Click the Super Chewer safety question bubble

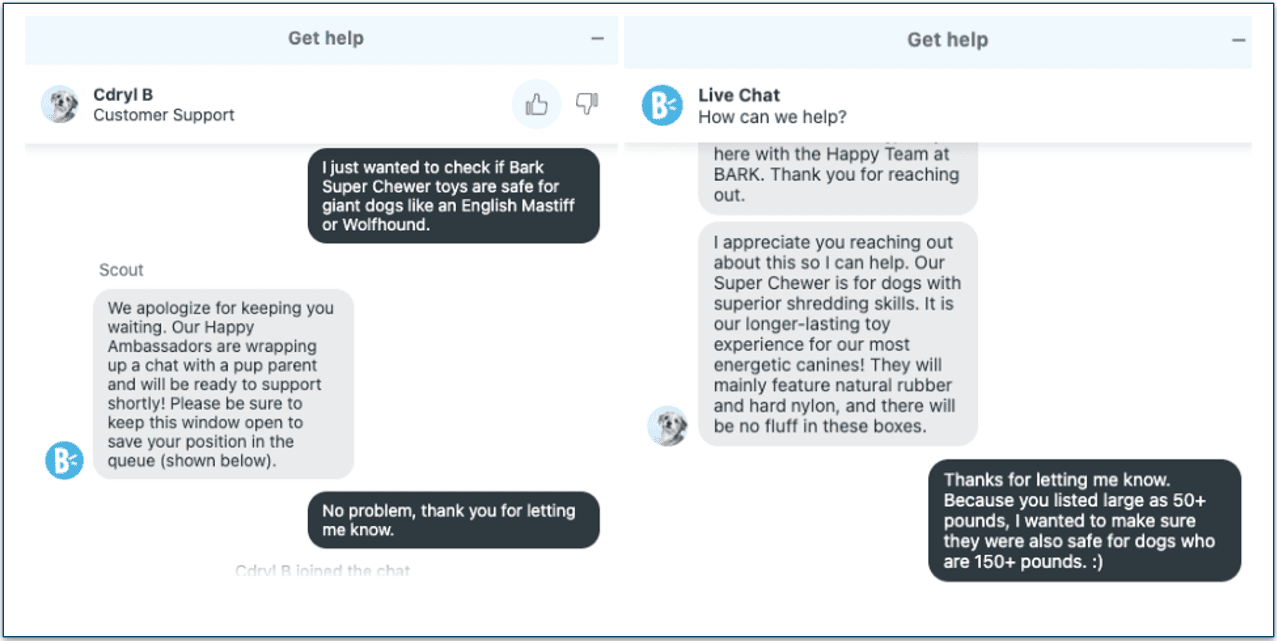[x=453, y=195]
